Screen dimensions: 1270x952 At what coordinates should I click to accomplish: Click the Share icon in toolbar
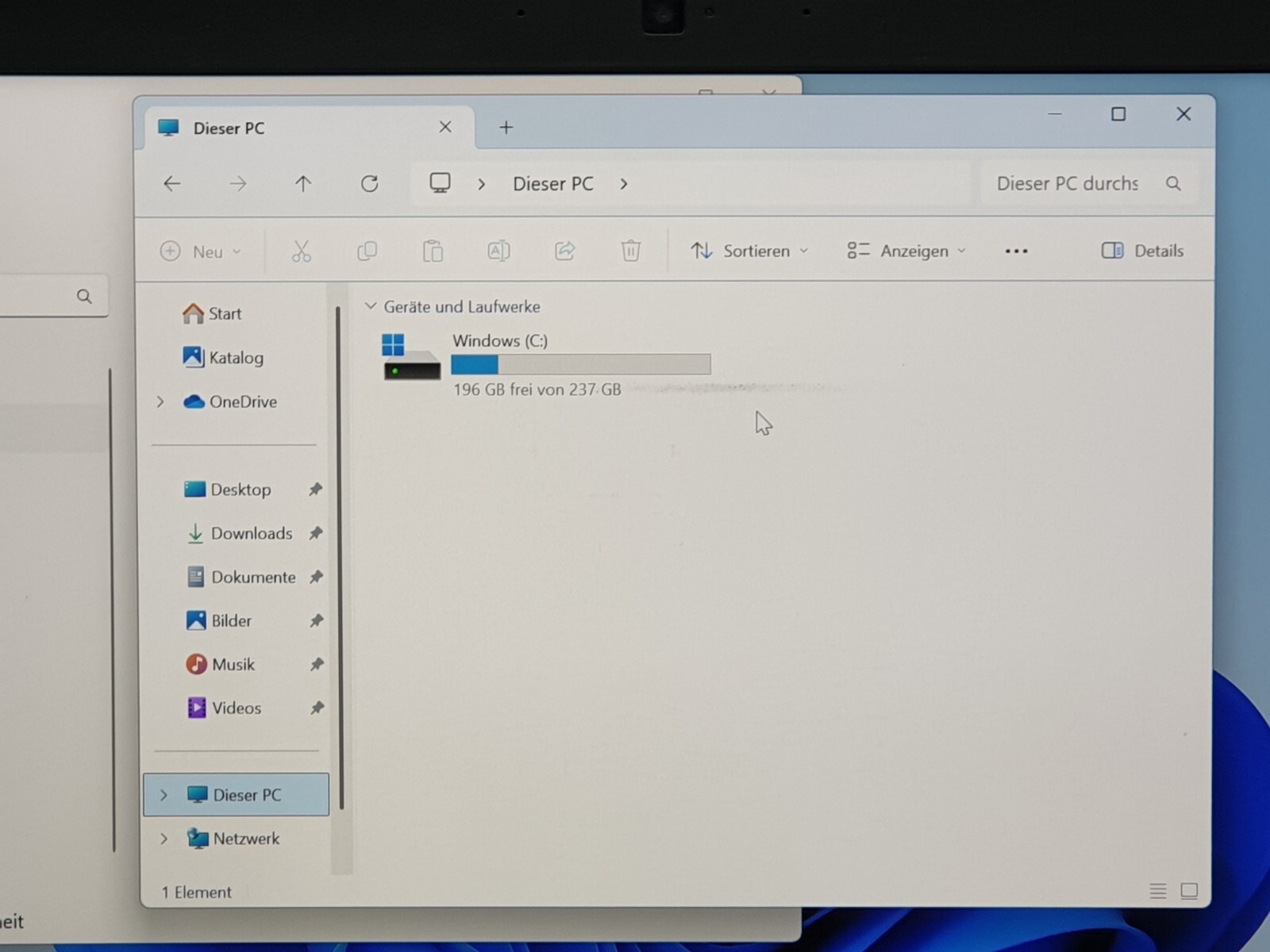pos(564,251)
